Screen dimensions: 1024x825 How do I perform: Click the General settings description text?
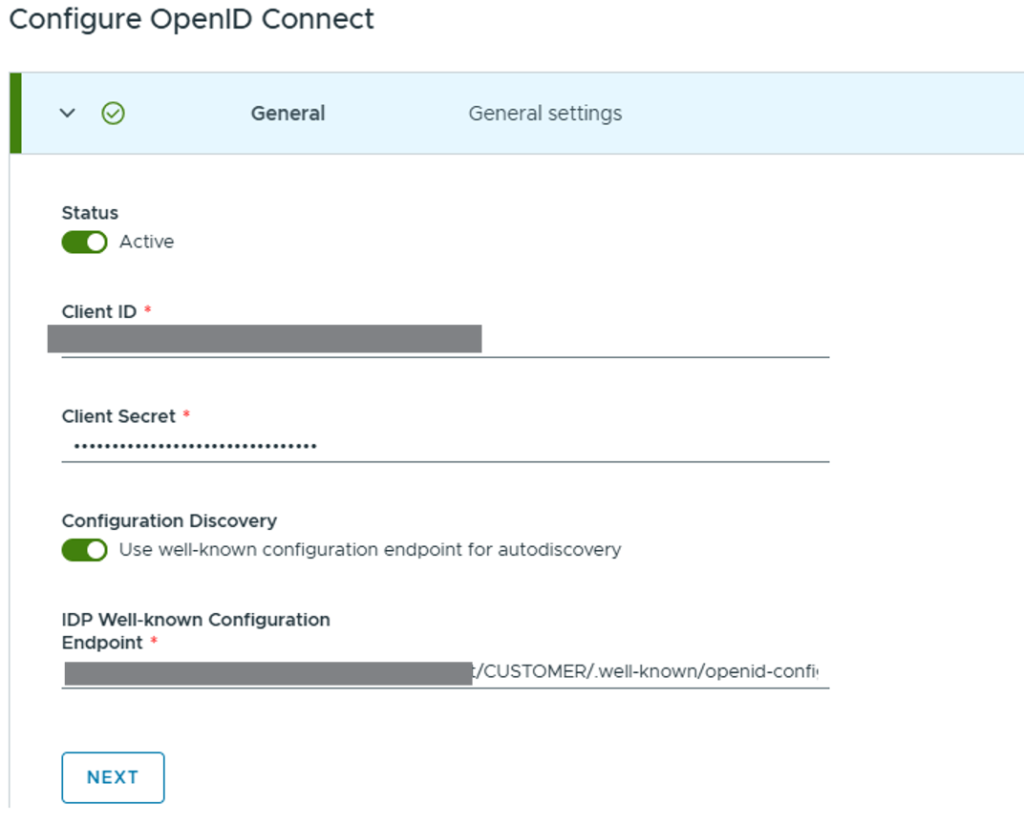(545, 113)
